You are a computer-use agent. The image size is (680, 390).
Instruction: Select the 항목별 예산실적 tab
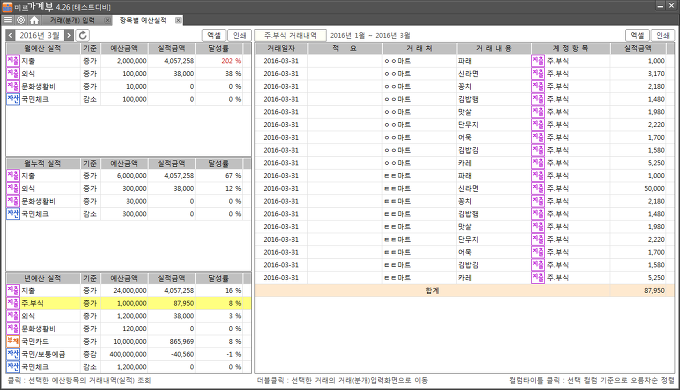pyautogui.click(x=143, y=20)
